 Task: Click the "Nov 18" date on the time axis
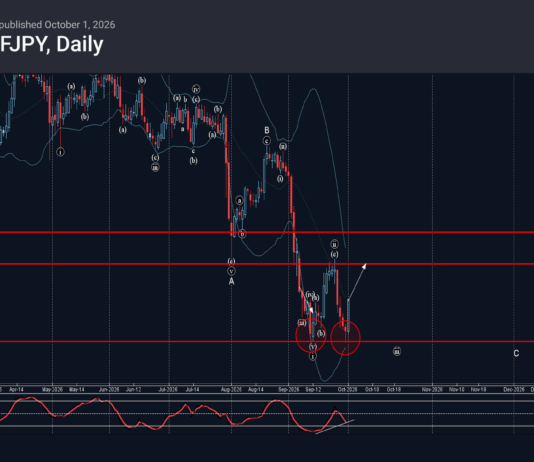(478, 389)
